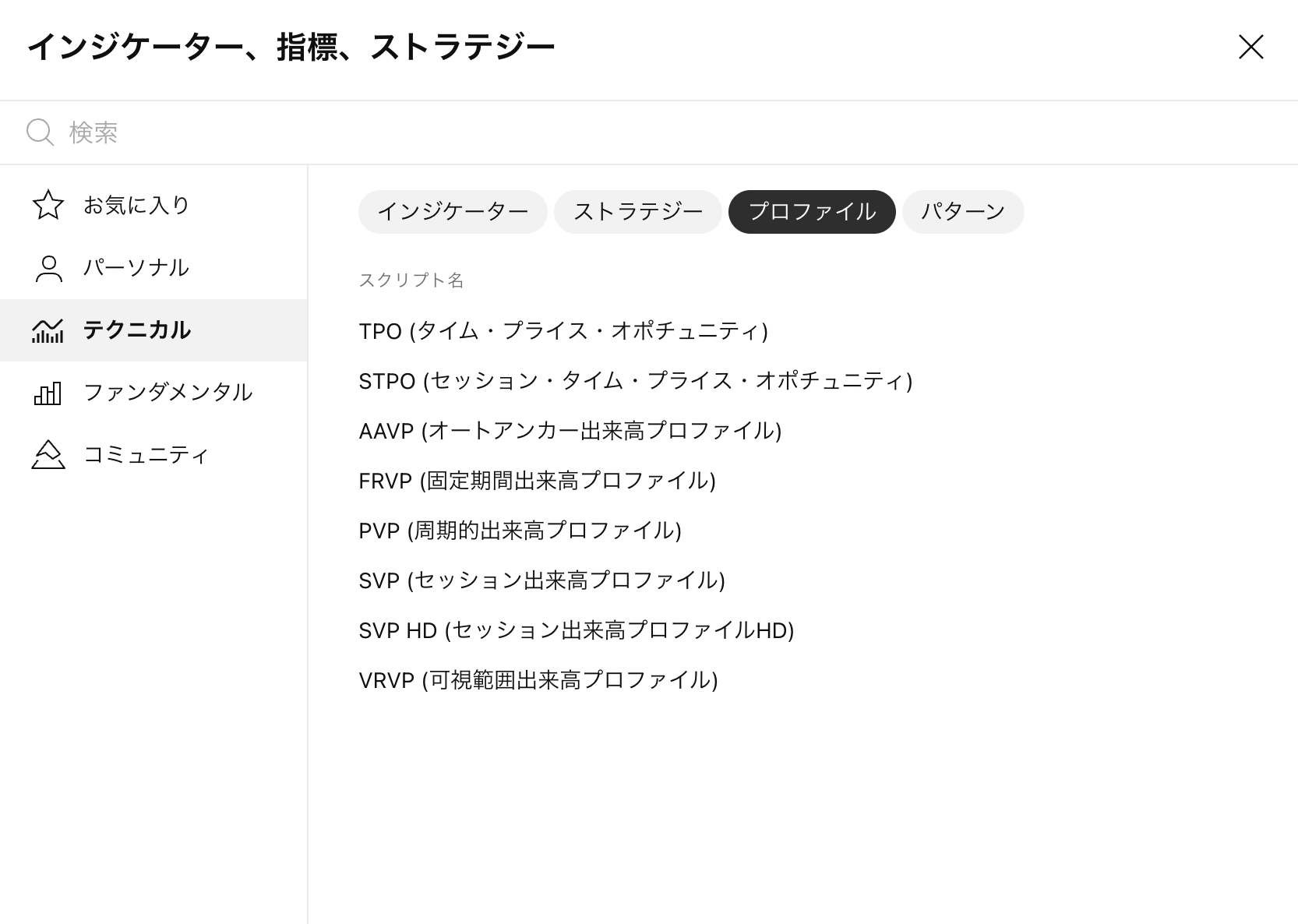Click the star icon for お気に入り
The height and width of the screenshot is (924, 1298).
tap(48, 206)
